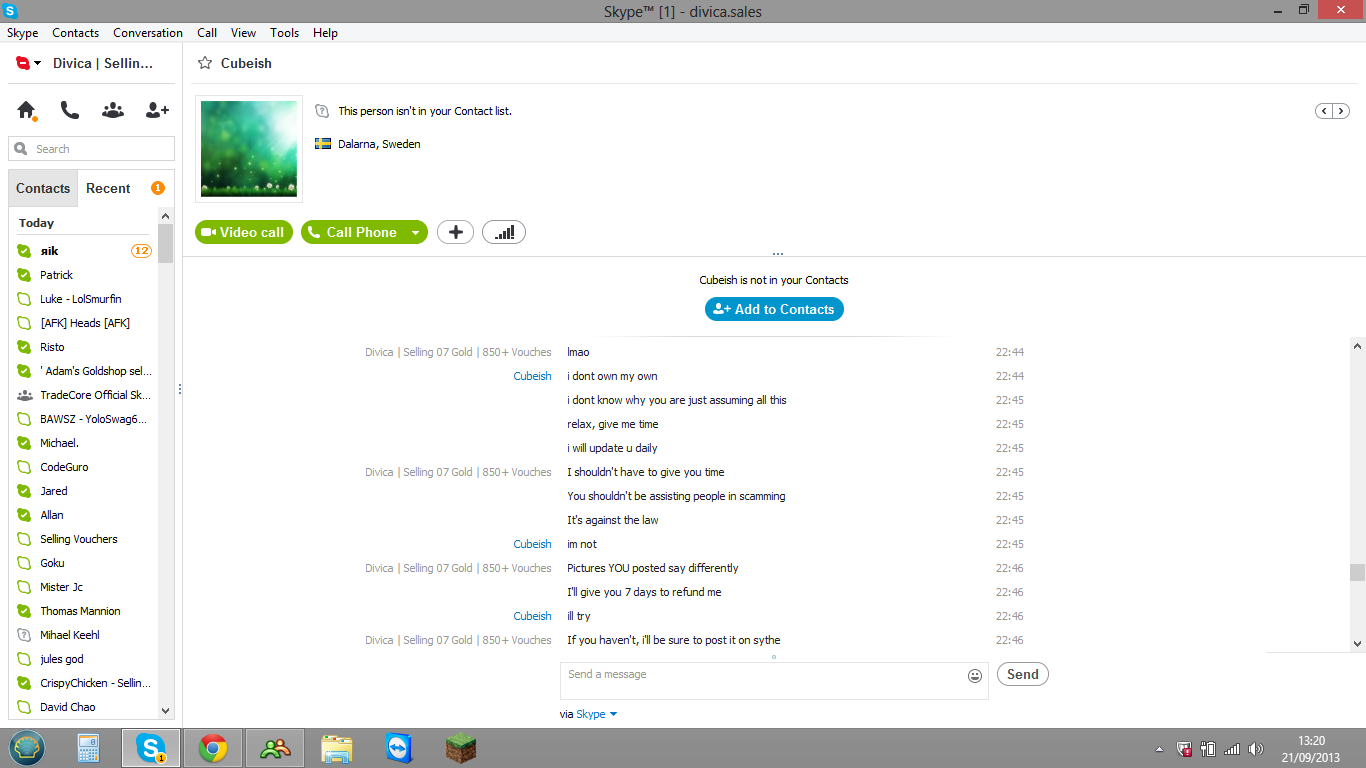
Task: Click message 'I'll give you 7 days to refund me'
Action: point(644,592)
